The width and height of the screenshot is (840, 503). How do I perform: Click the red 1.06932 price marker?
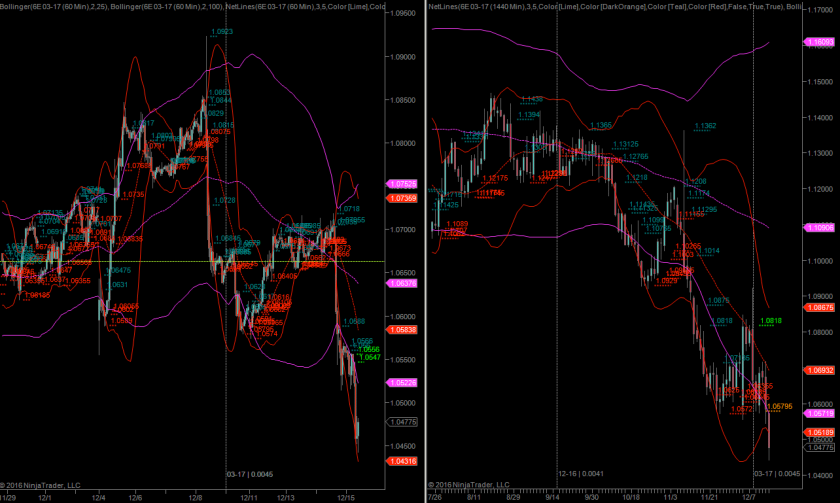pos(819,370)
